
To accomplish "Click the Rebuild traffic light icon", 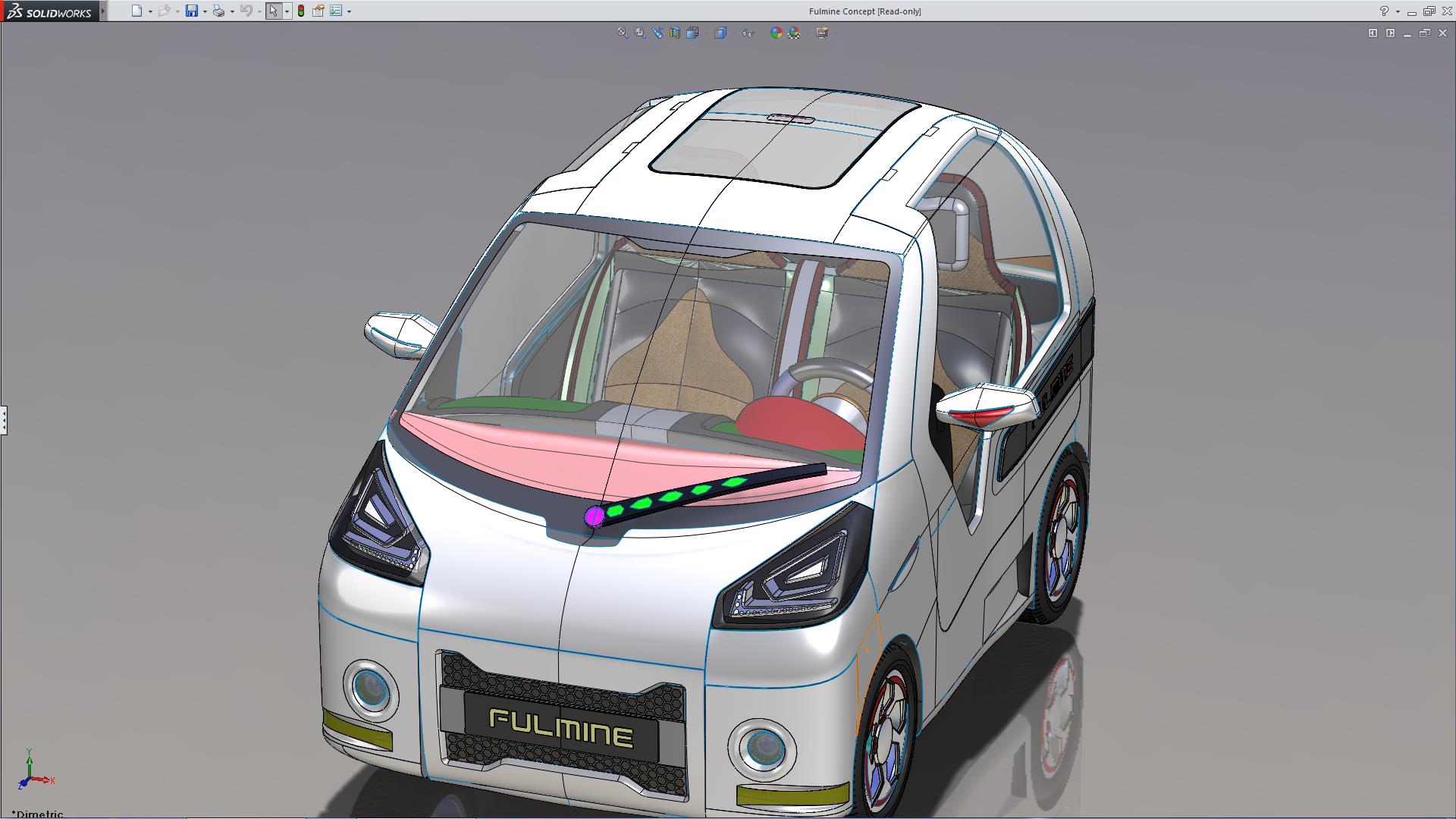I will 301,11.
